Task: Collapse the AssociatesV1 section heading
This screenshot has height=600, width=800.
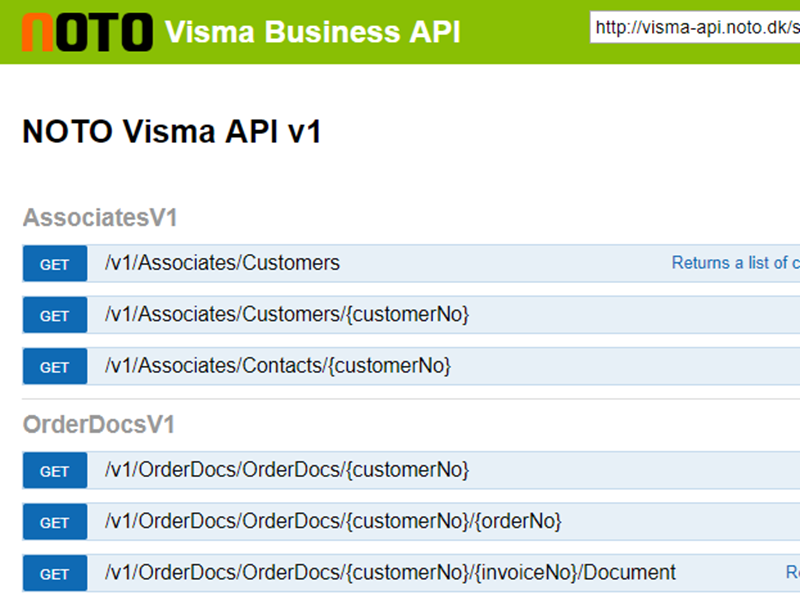Action: point(100,218)
